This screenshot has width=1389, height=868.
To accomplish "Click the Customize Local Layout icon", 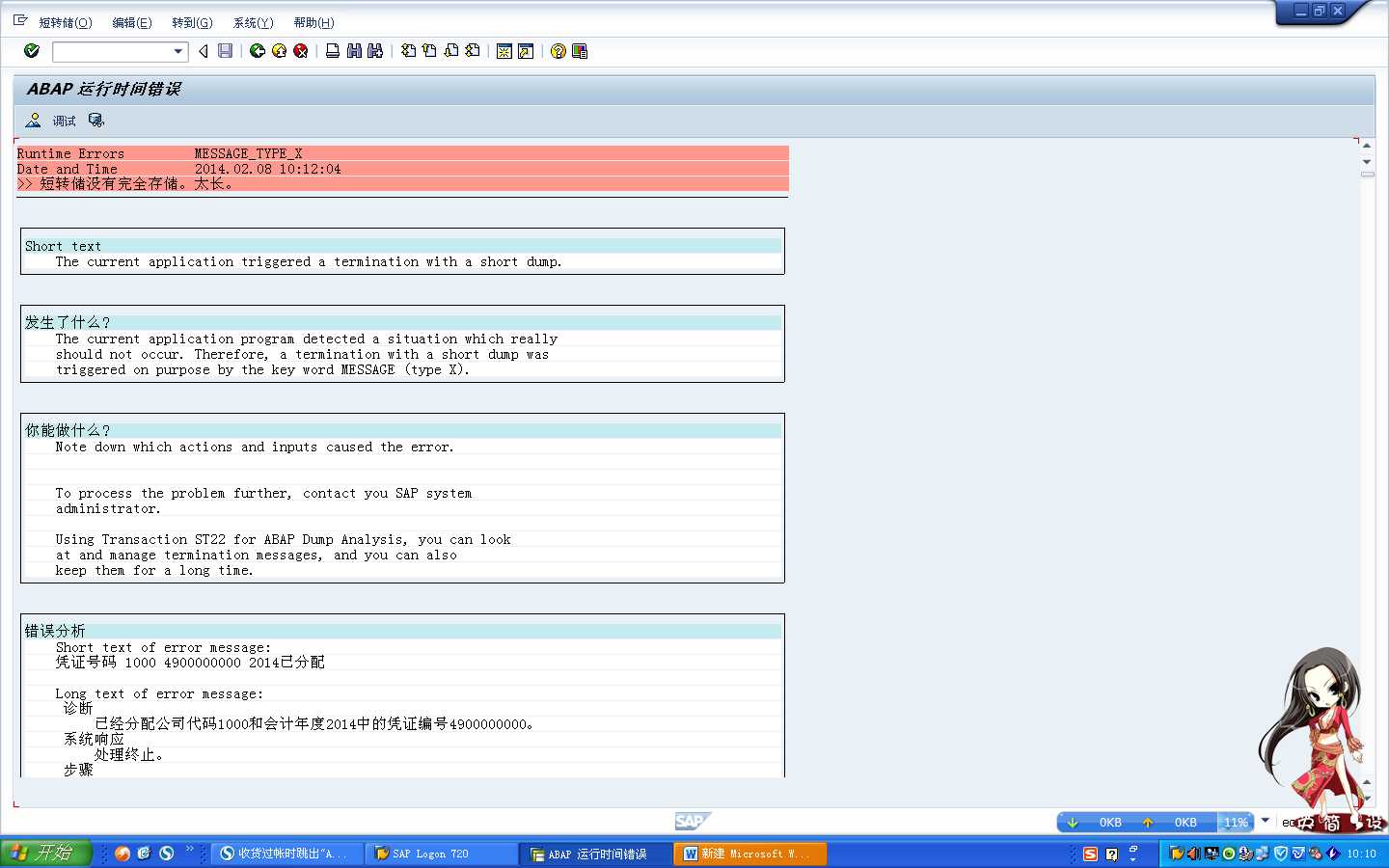I will pyautogui.click(x=580, y=51).
